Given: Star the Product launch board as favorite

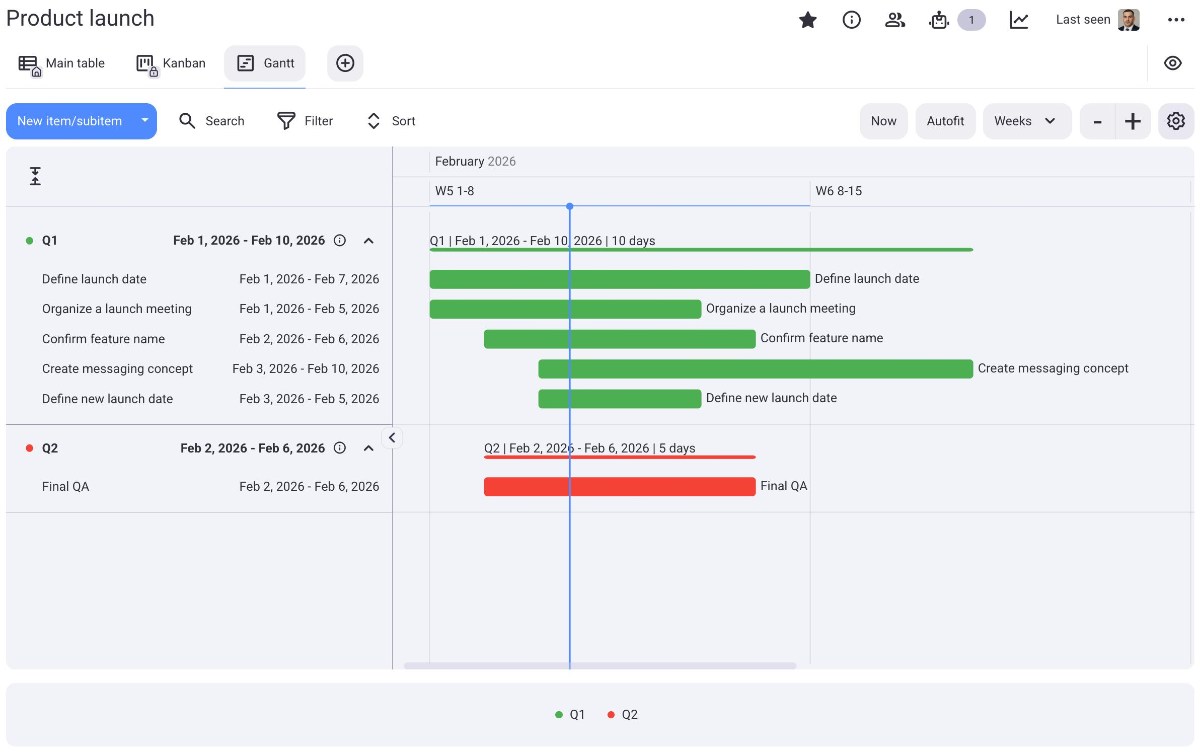Looking at the screenshot, I should [x=808, y=20].
